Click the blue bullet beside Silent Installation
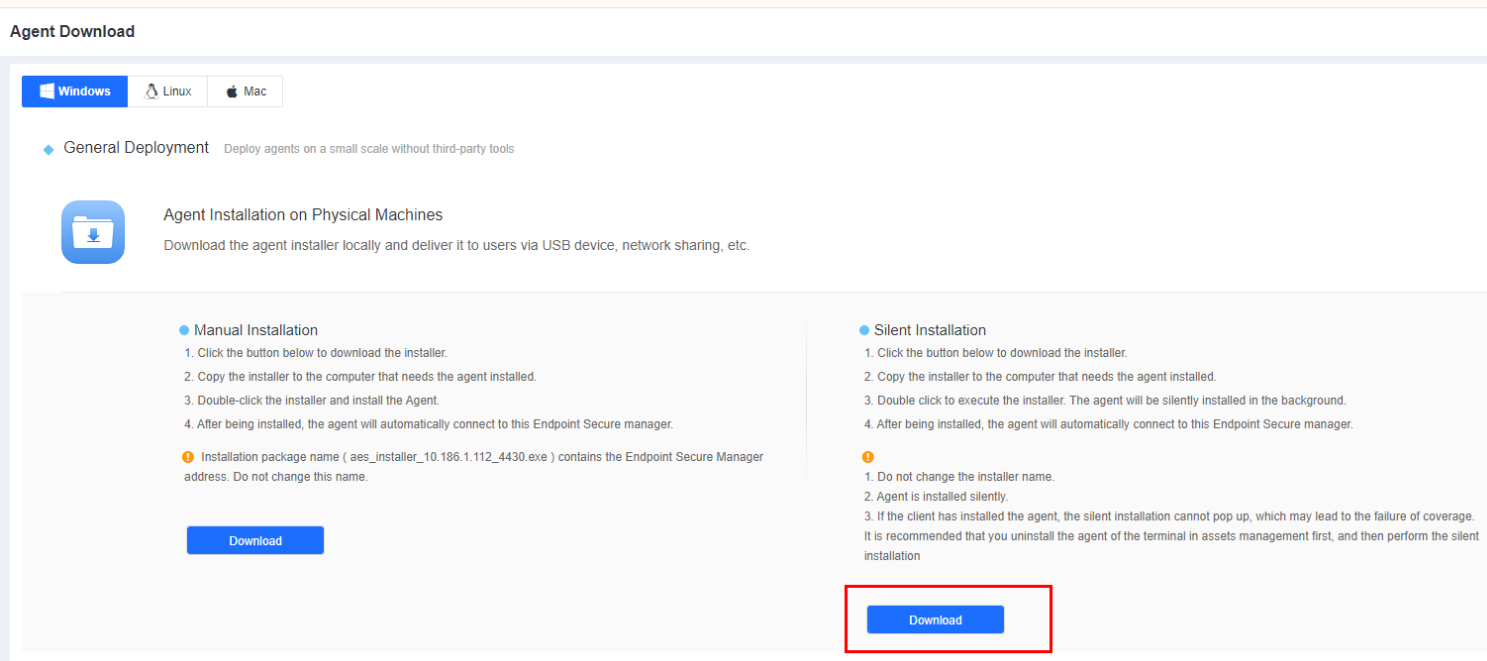The image size is (1487, 661). click(x=864, y=330)
